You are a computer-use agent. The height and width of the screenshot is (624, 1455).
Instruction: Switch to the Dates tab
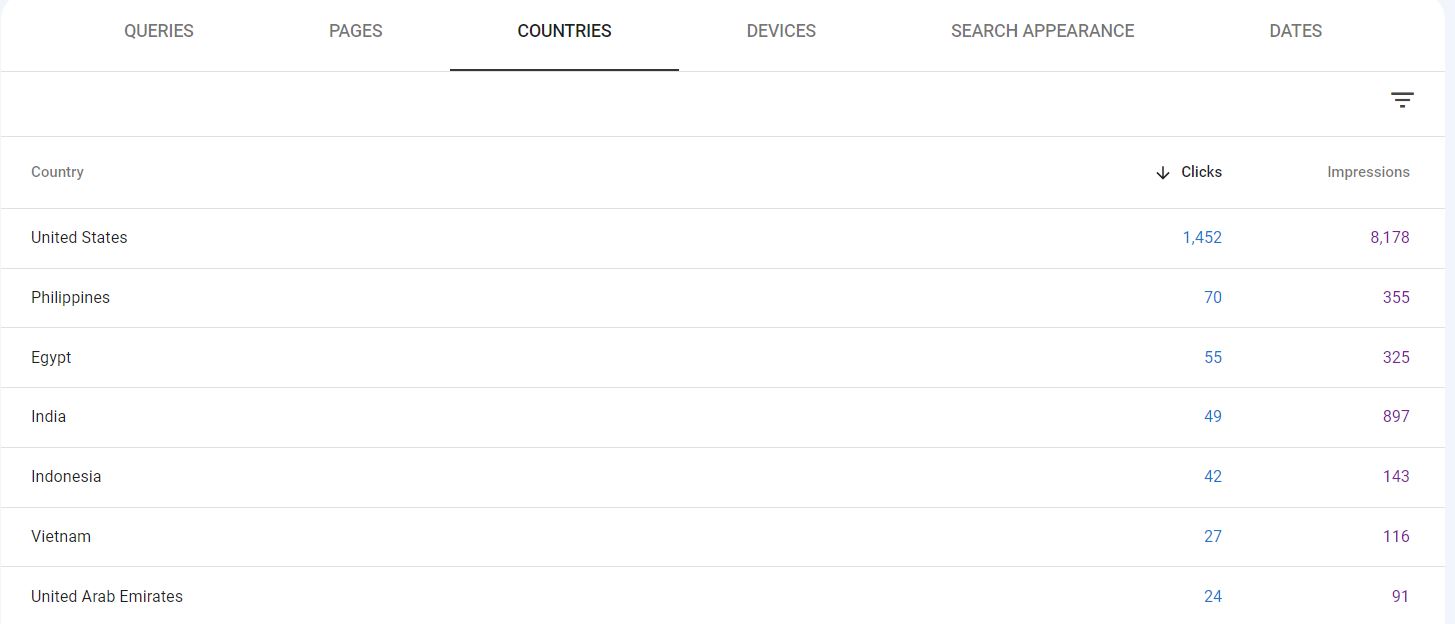pyautogui.click(x=1295, y=31)
